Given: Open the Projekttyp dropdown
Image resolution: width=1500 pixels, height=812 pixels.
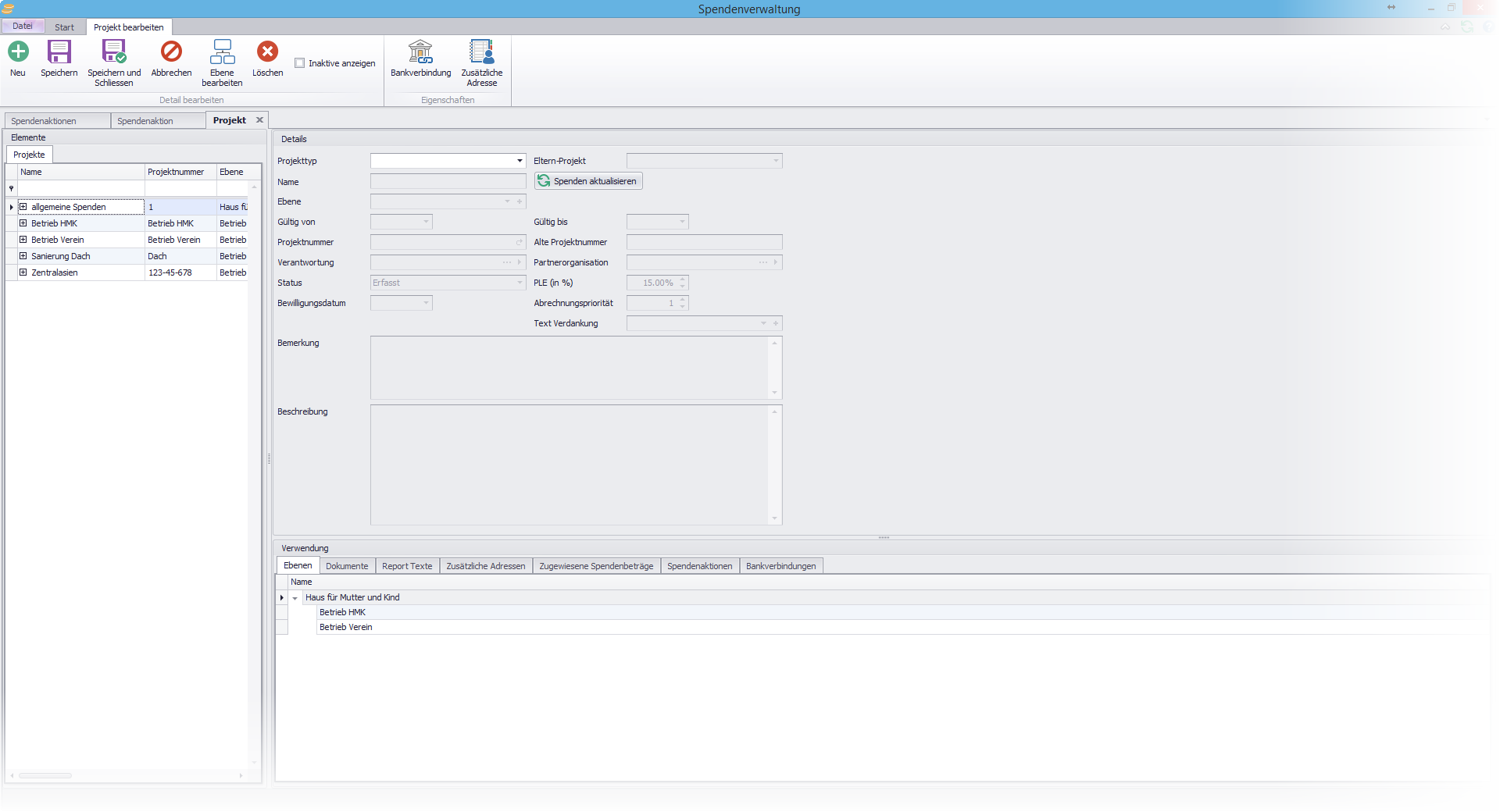Looking at the screenshot, I should point(520,161).
